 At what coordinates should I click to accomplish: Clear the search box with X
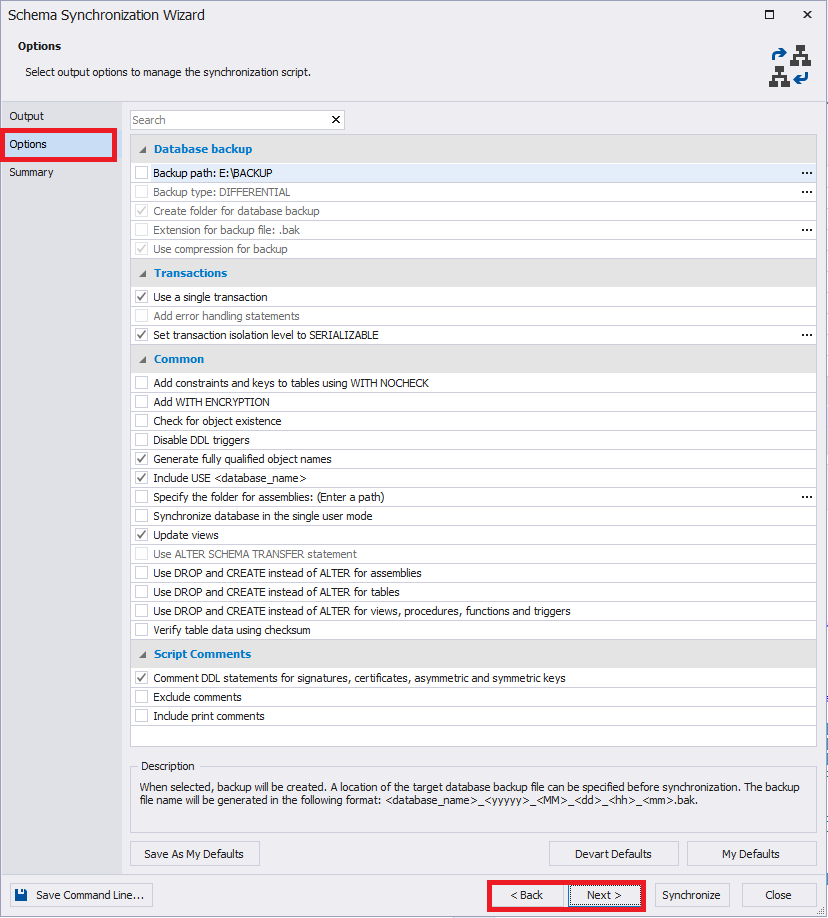[336, 119]
